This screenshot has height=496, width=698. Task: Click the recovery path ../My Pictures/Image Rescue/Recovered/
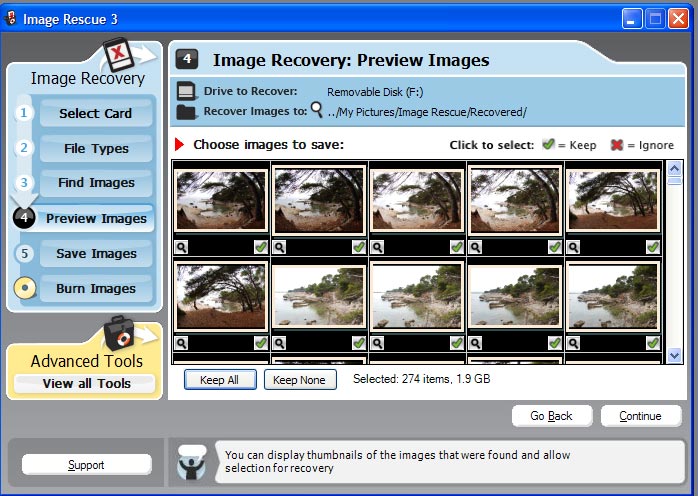[427, 112]
